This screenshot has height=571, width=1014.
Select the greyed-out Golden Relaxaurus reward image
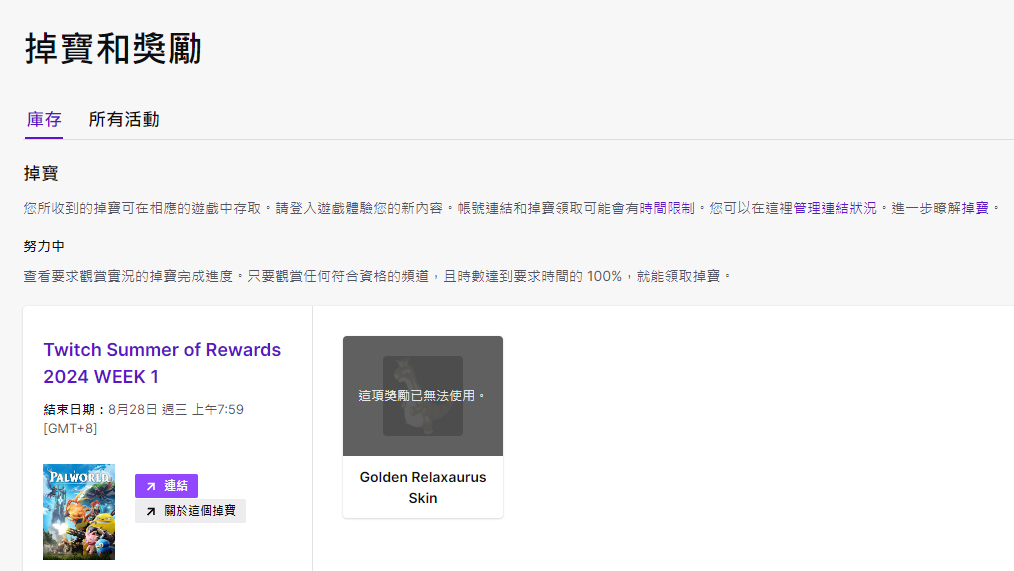[x=423, y=396]
